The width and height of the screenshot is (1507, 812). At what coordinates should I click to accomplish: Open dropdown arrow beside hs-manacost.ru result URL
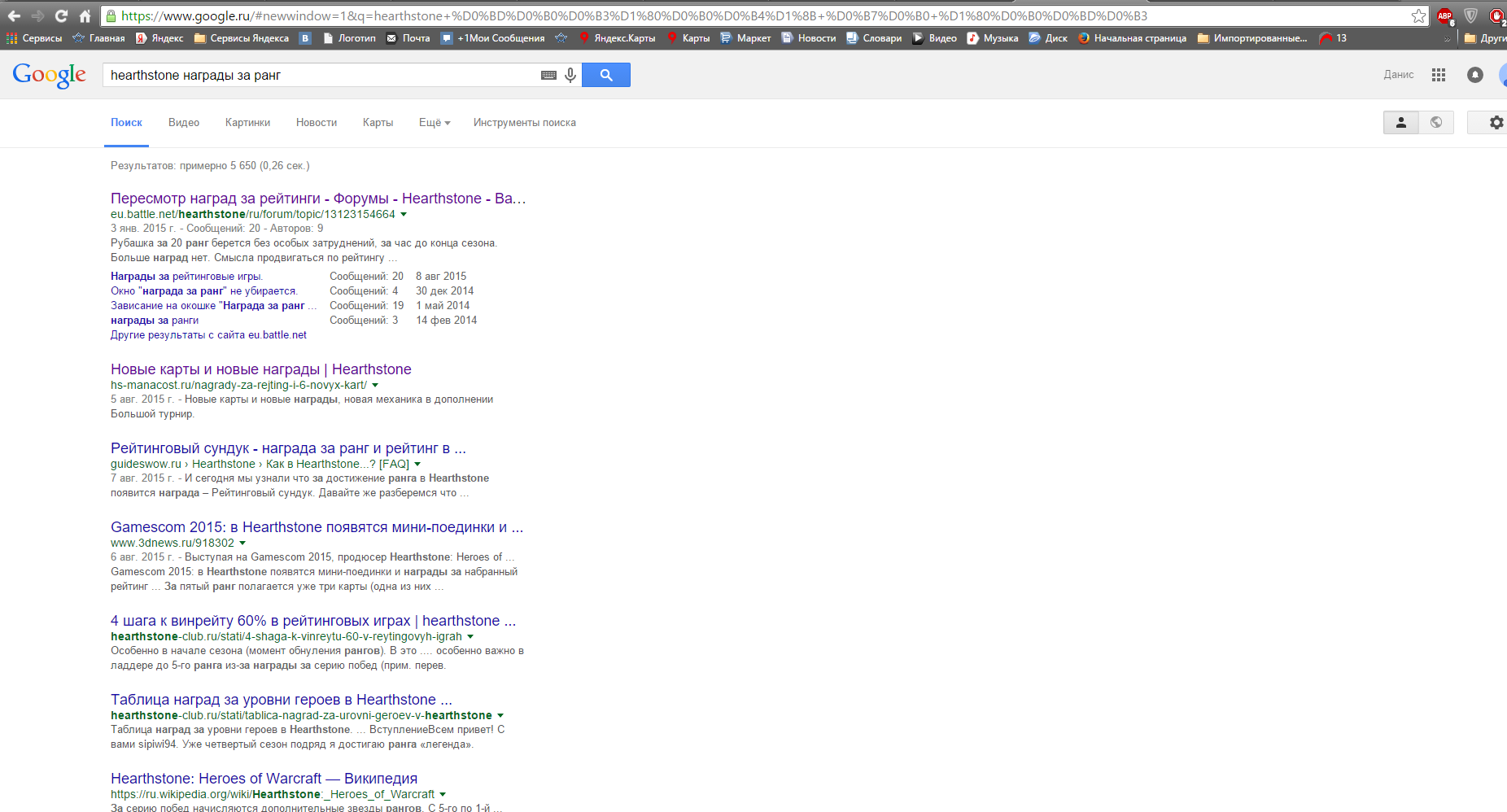(375, 386)
